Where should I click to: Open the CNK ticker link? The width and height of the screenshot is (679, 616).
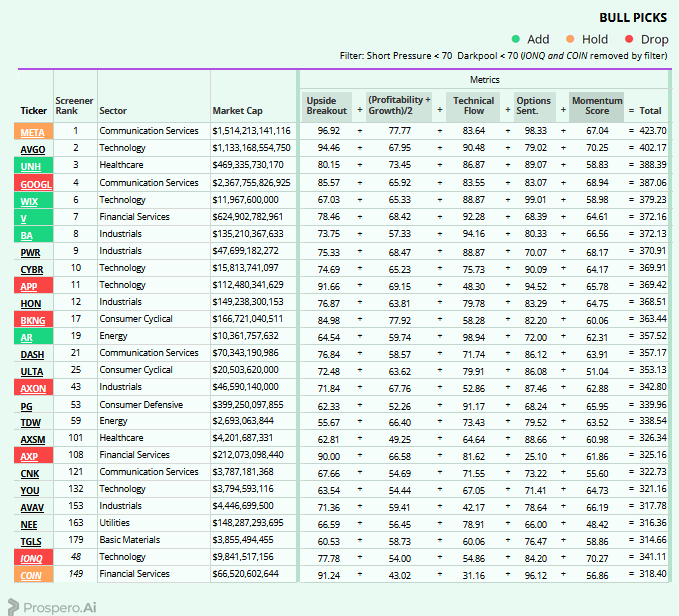click(30, 474)
